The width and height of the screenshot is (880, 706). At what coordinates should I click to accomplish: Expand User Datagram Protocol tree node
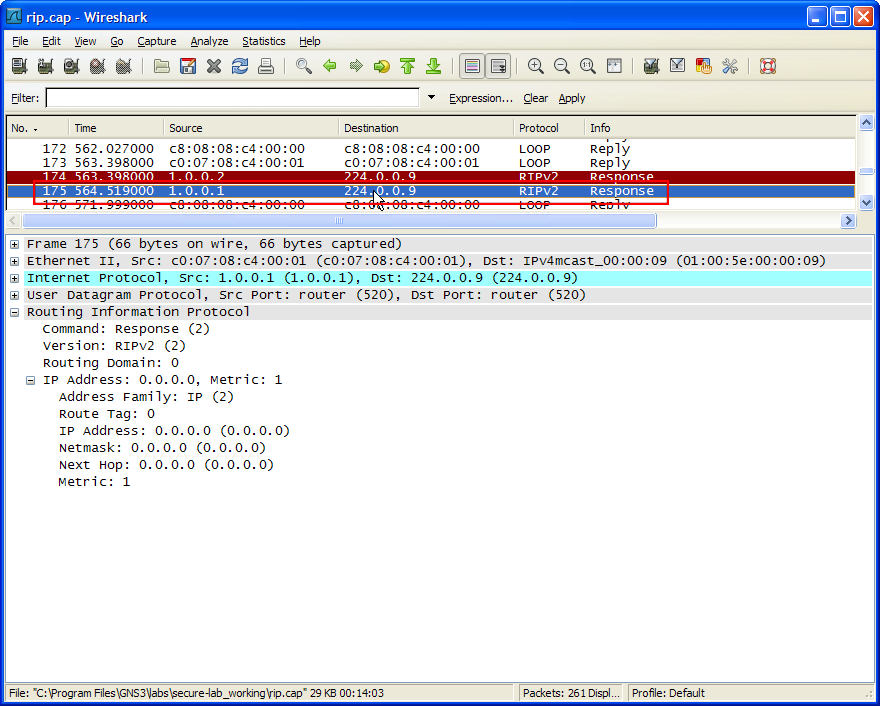tap(15, 295)
